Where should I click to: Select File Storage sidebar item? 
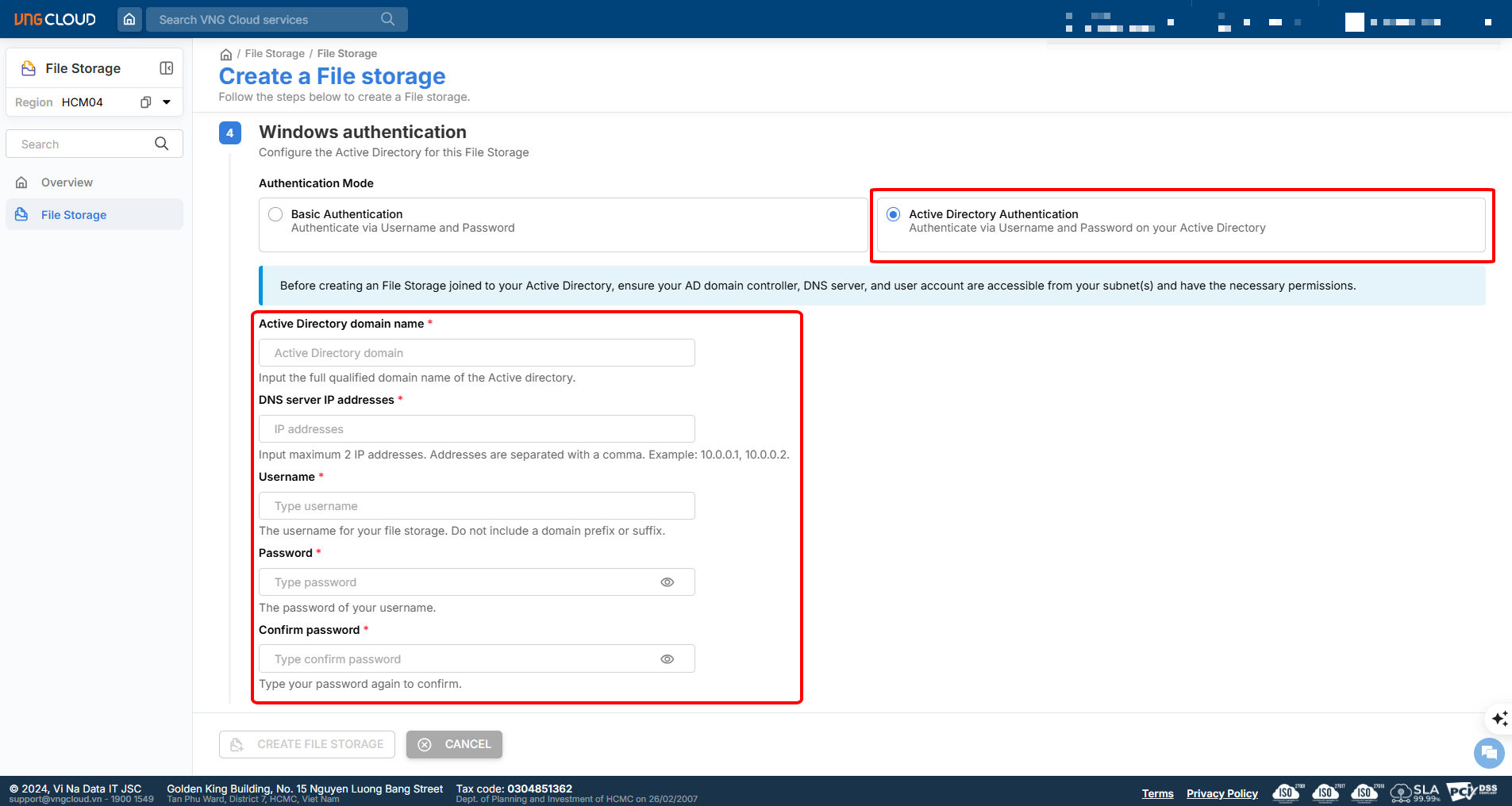click(74, 215)
